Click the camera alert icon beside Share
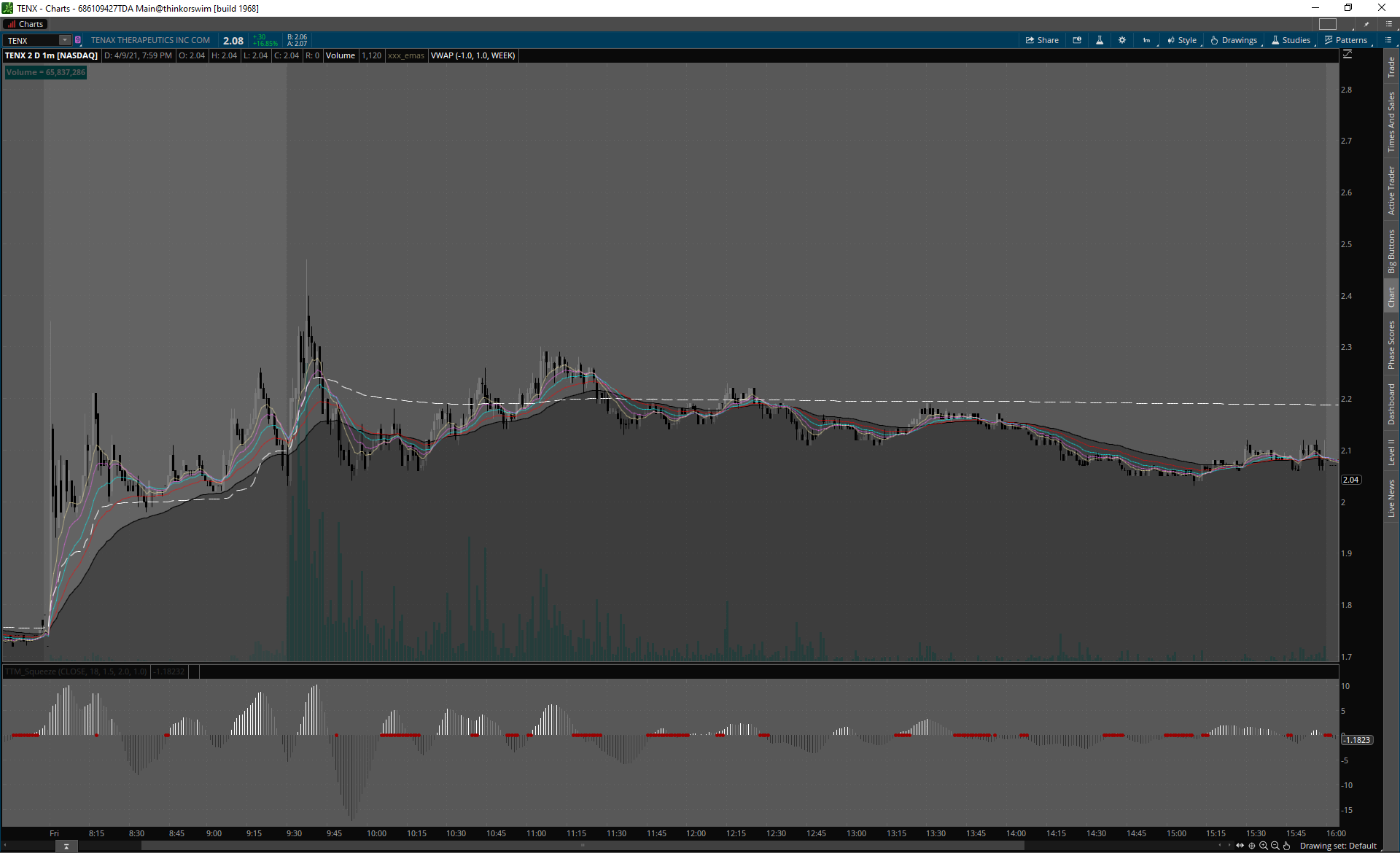The width and height of the screenshot is (1400, 853). (x=1077, y=40)
